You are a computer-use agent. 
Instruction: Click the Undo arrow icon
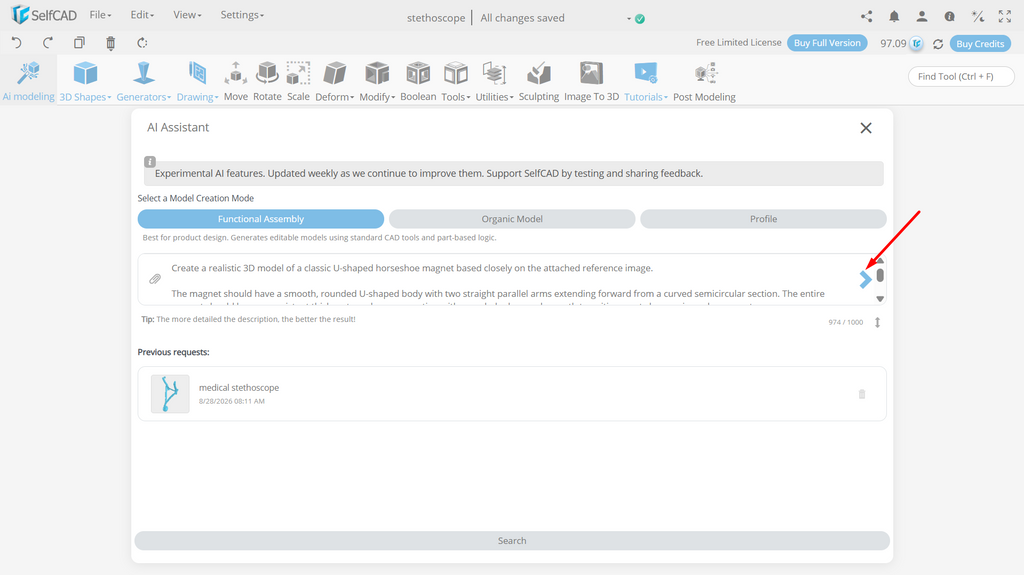click(17, 43)
